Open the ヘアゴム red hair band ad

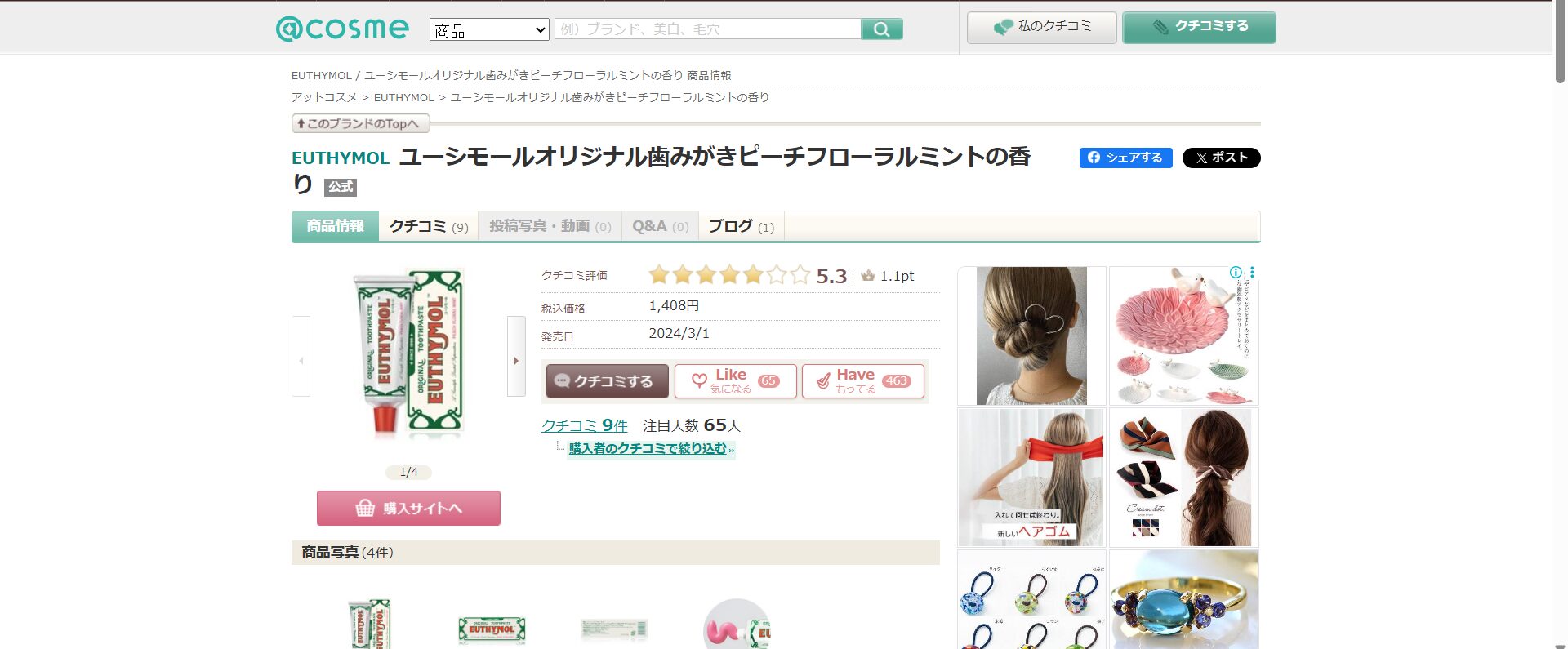coord(1031,478)
